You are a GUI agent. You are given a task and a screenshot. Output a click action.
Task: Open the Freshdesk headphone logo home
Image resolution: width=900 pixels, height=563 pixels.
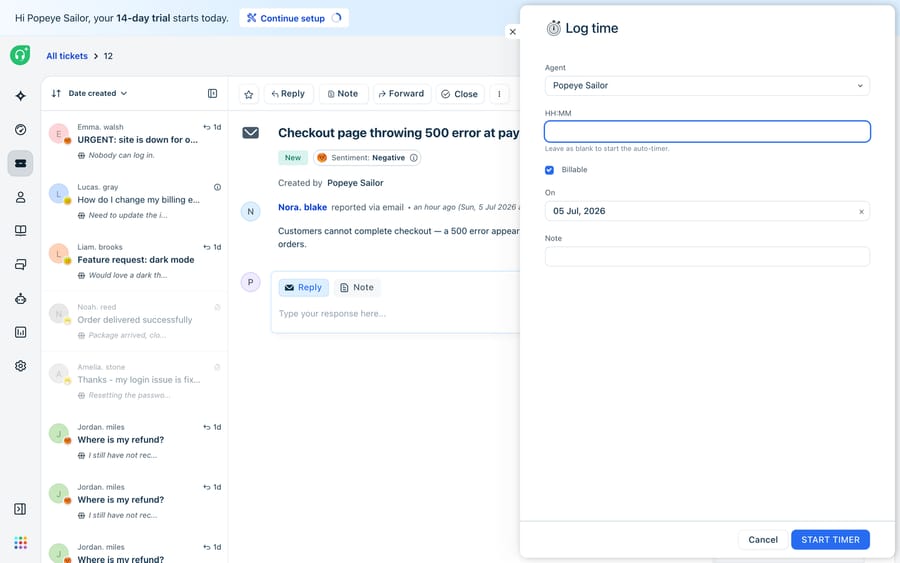coord(20,55)
